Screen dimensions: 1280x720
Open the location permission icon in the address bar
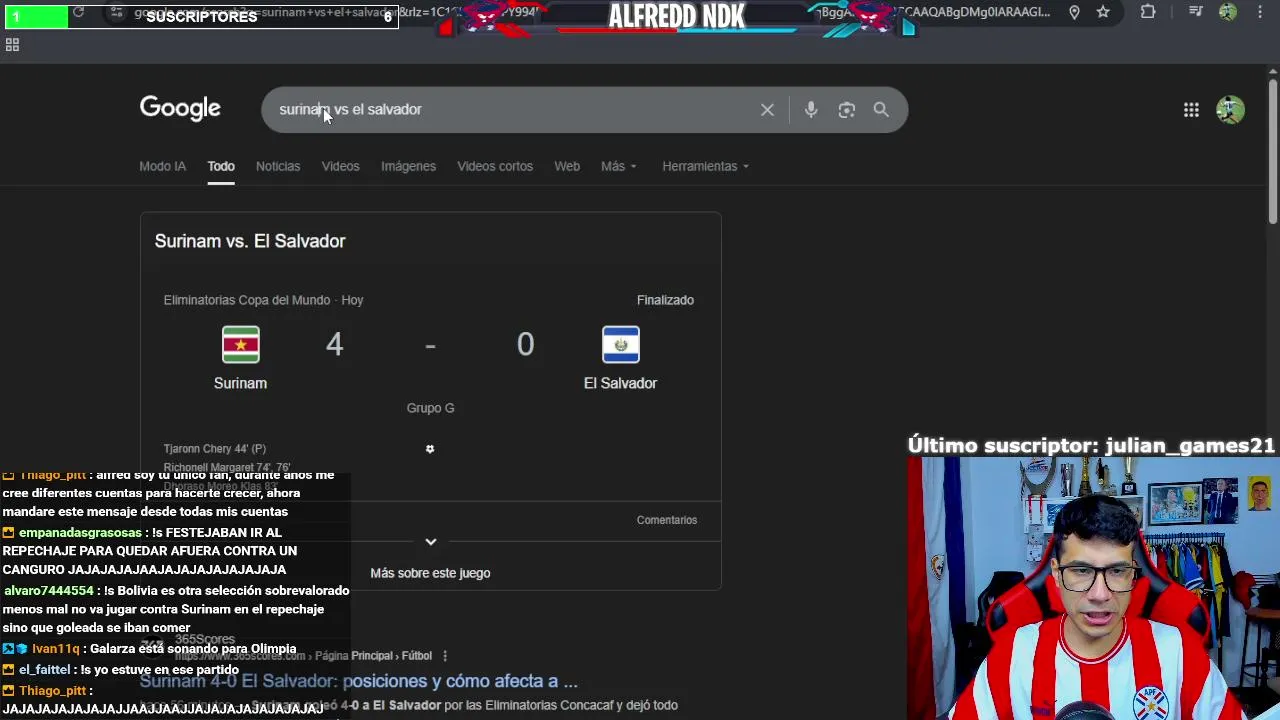pos(1074,12)
